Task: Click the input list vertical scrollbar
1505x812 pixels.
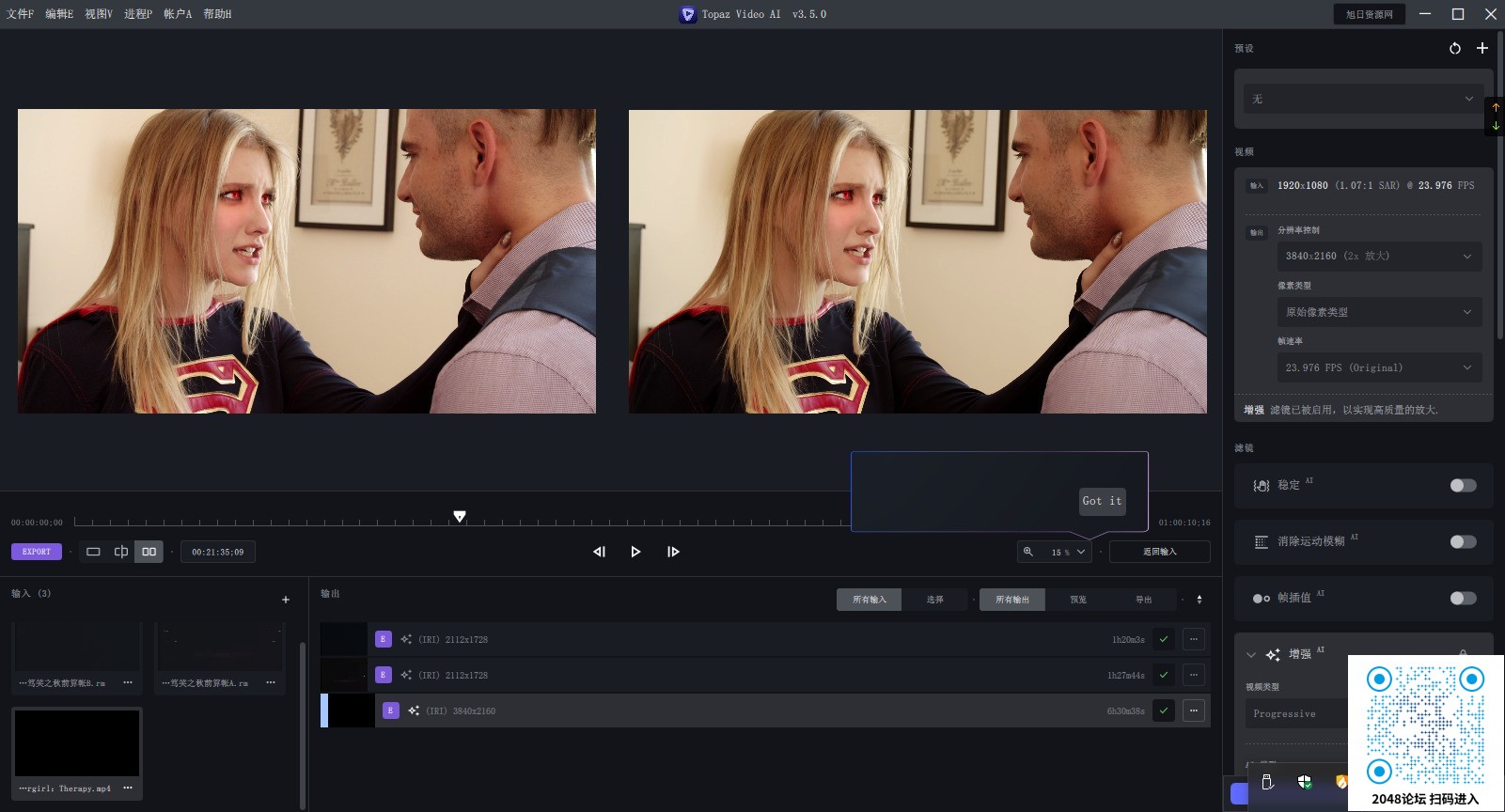Action: [x=302, y=724]
